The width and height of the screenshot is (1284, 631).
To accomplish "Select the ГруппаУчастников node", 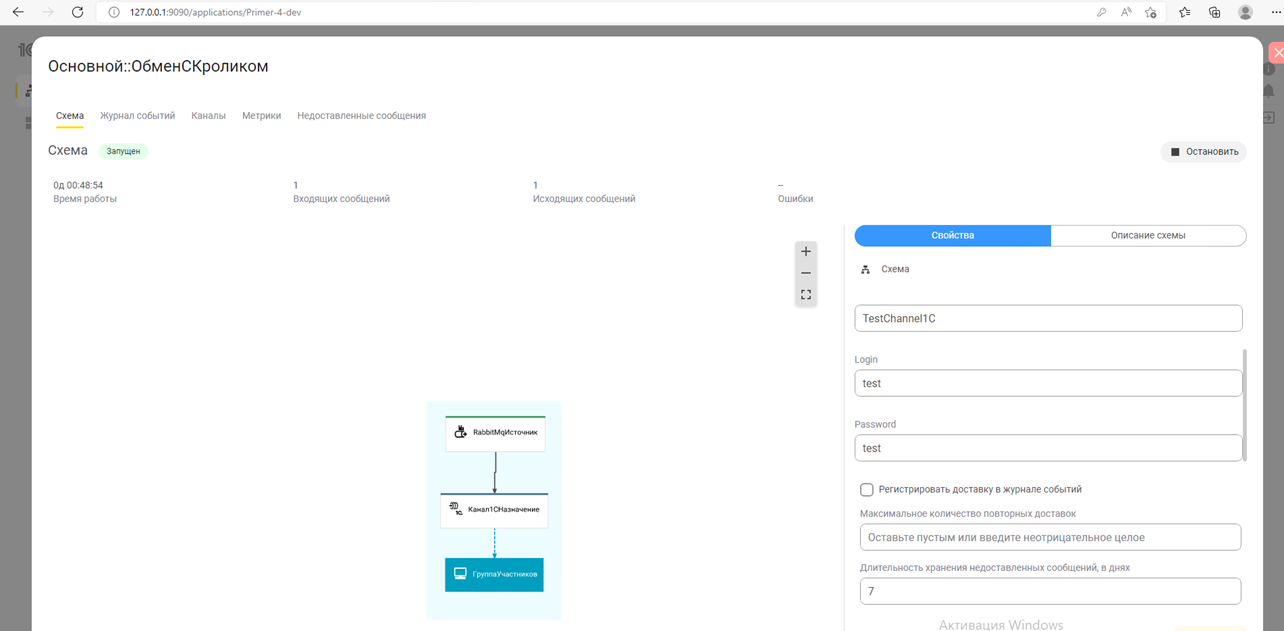I will point(494,575).
